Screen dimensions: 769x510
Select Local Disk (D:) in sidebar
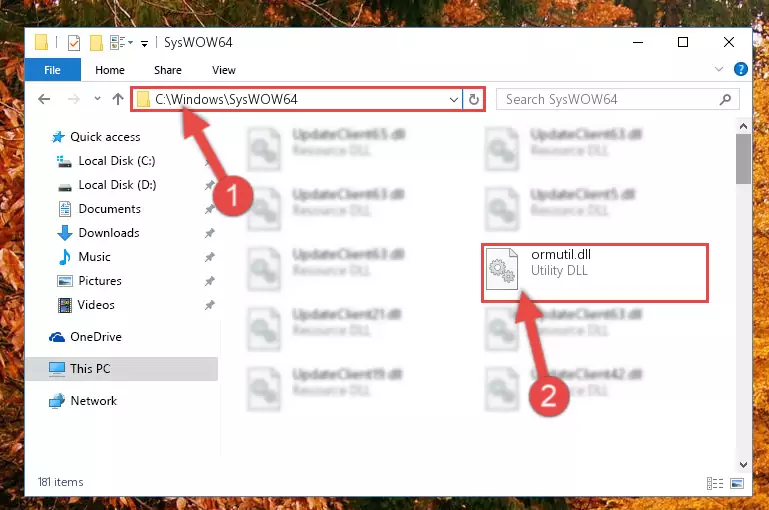click(x=117, y=185)
